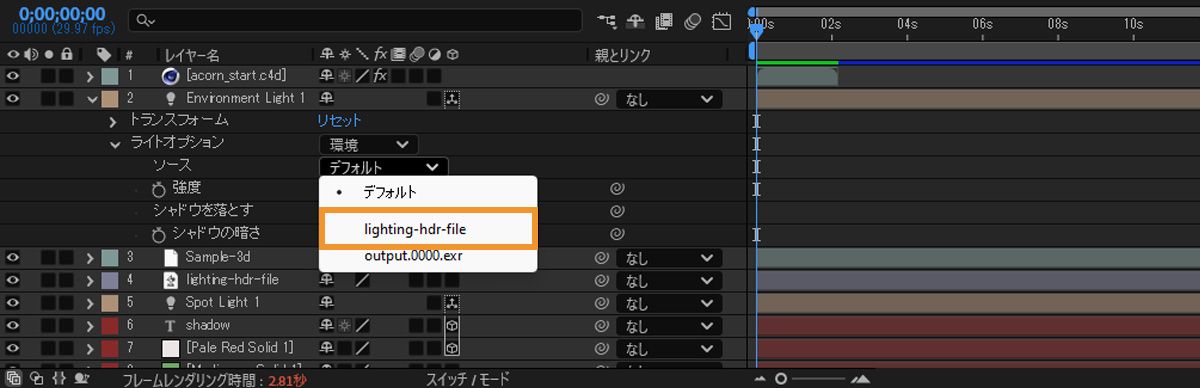Screen dimensions: 1200x388
Task: Hide the lighting-hdr-file layer
Action: [13, 280]
